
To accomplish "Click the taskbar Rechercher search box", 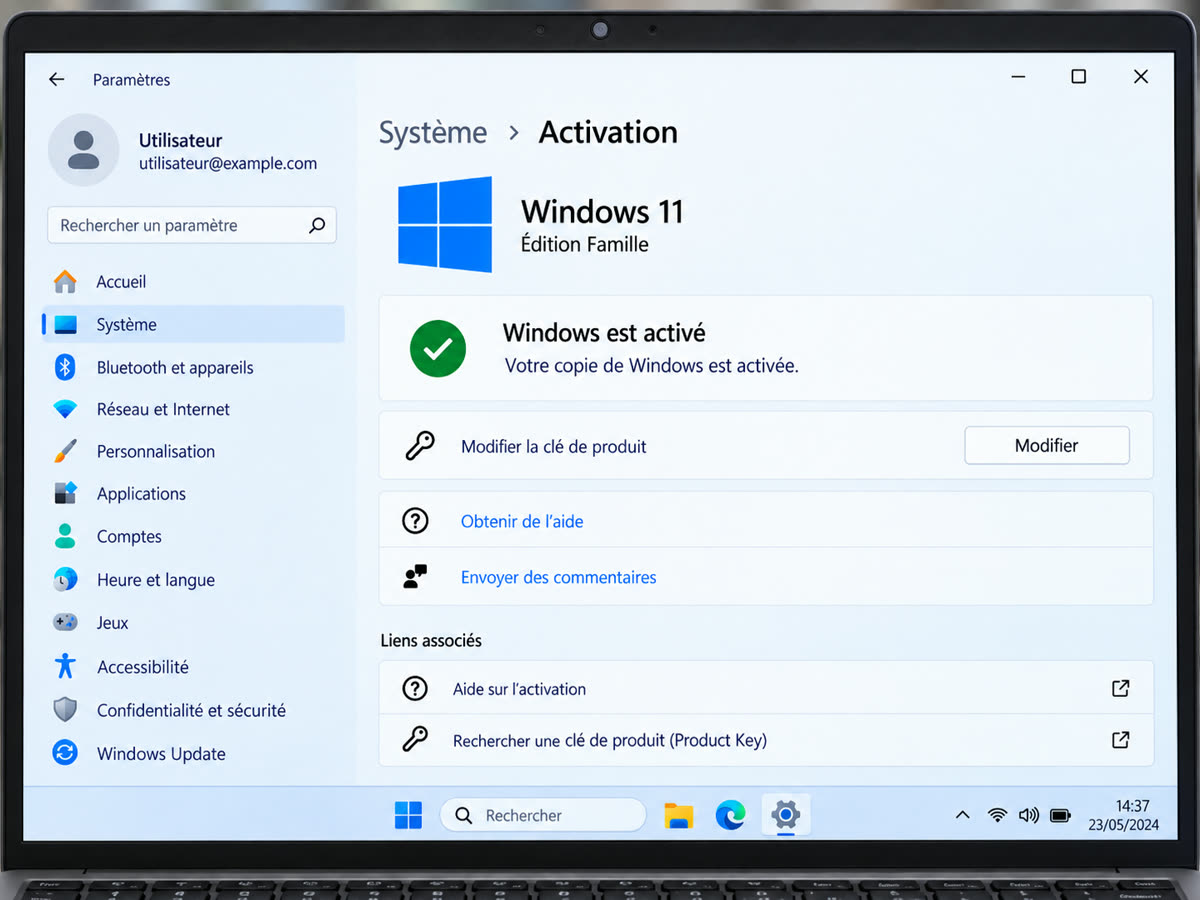I will [x=543, y=815].
